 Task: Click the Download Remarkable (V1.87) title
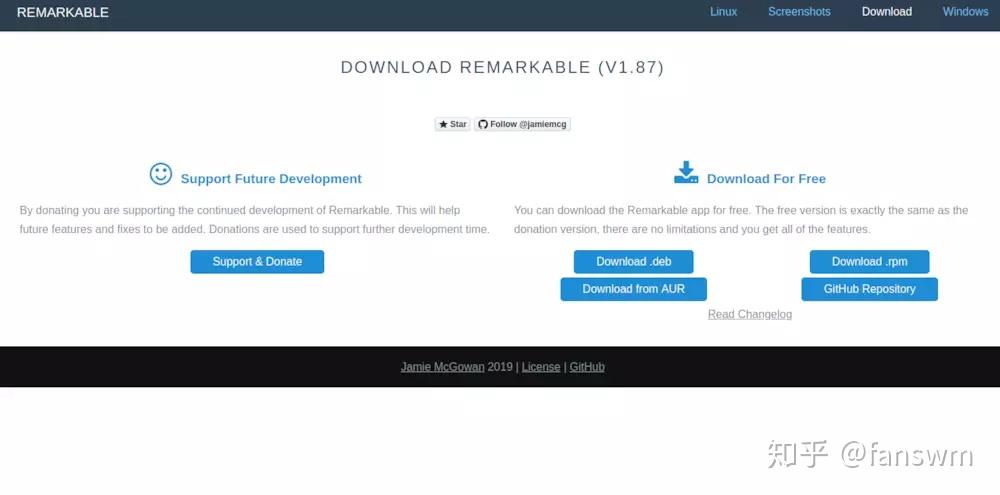503,68
